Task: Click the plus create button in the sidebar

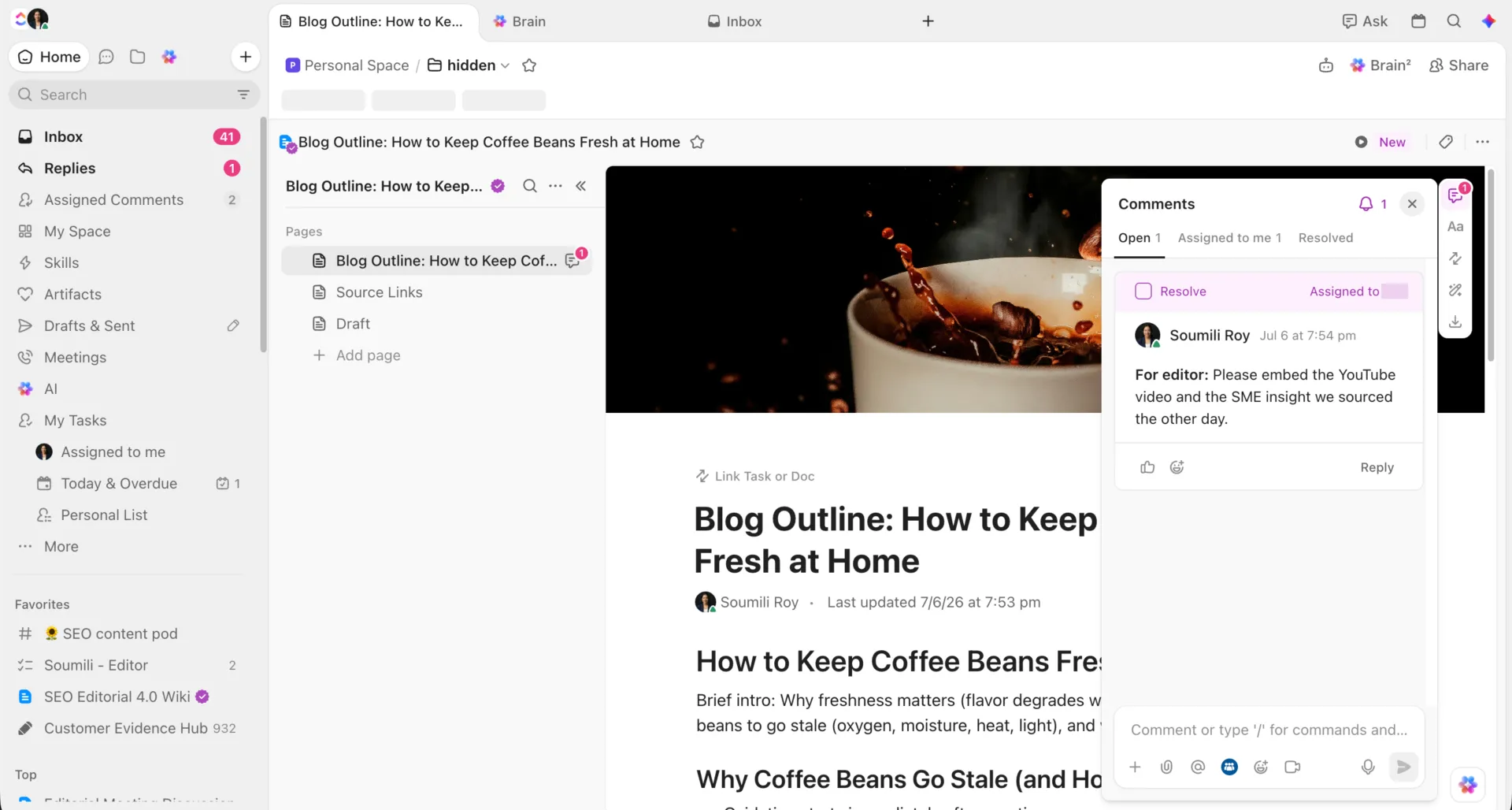Action: pos(246,57)
